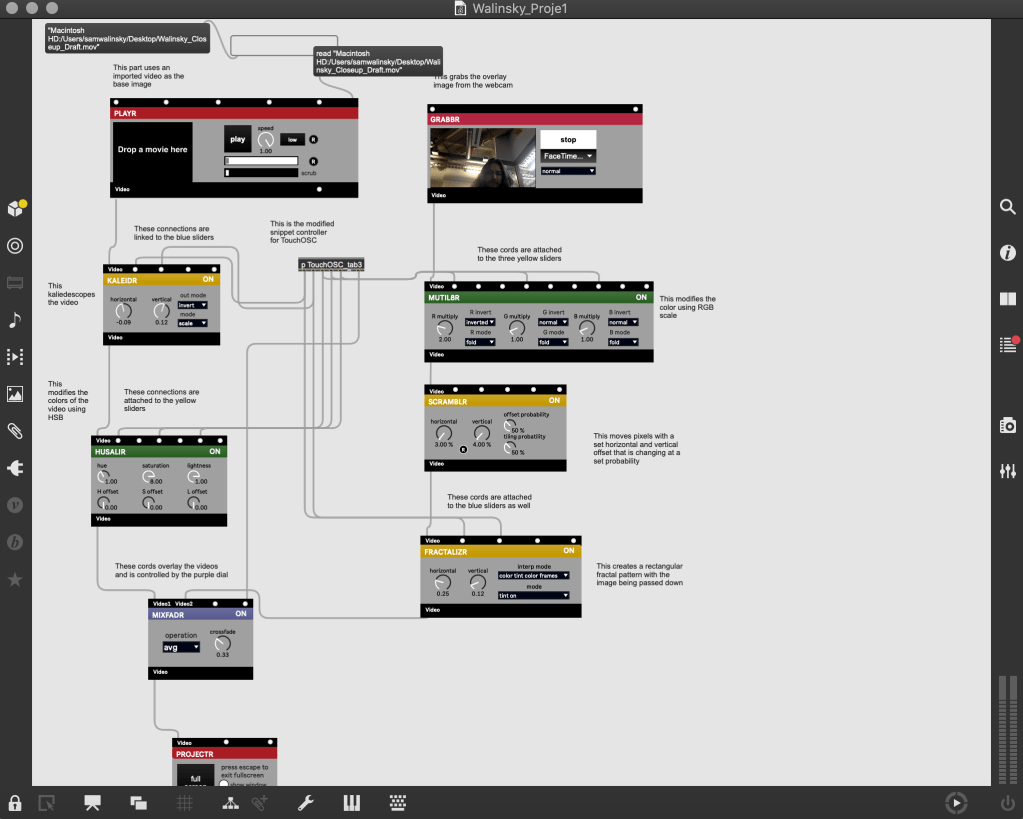Viewport: 1023px width, 819px height.
Task: Toggle the MIXFADR module ON switch
Action: pyautogui.click(x=241, y=614)
